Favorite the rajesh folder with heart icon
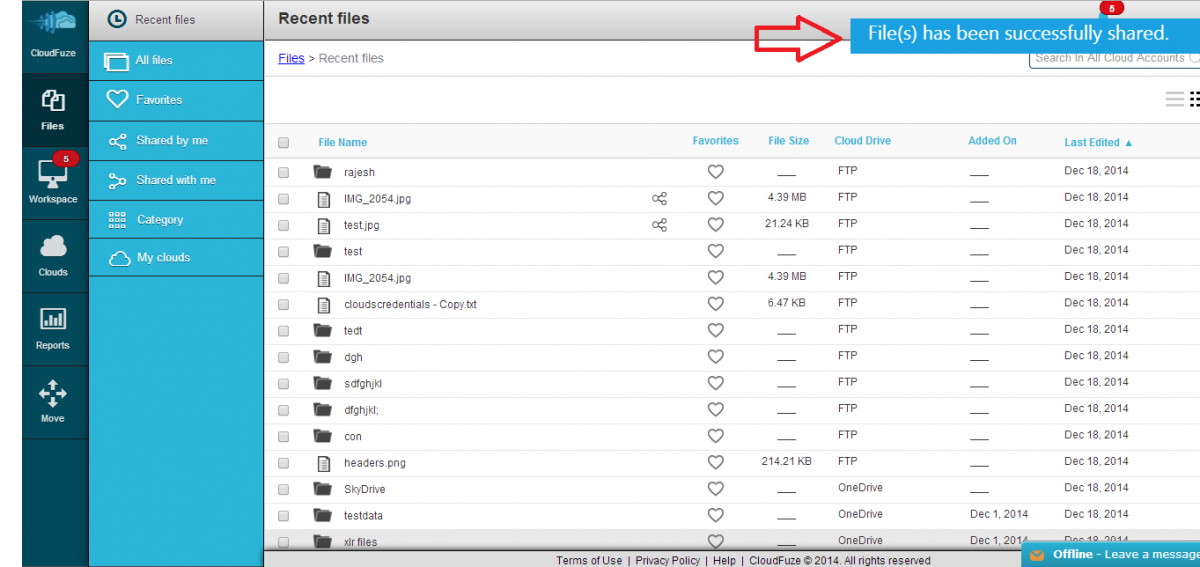The width and height of the screenshot is (1200, 567). pos(715,172)
